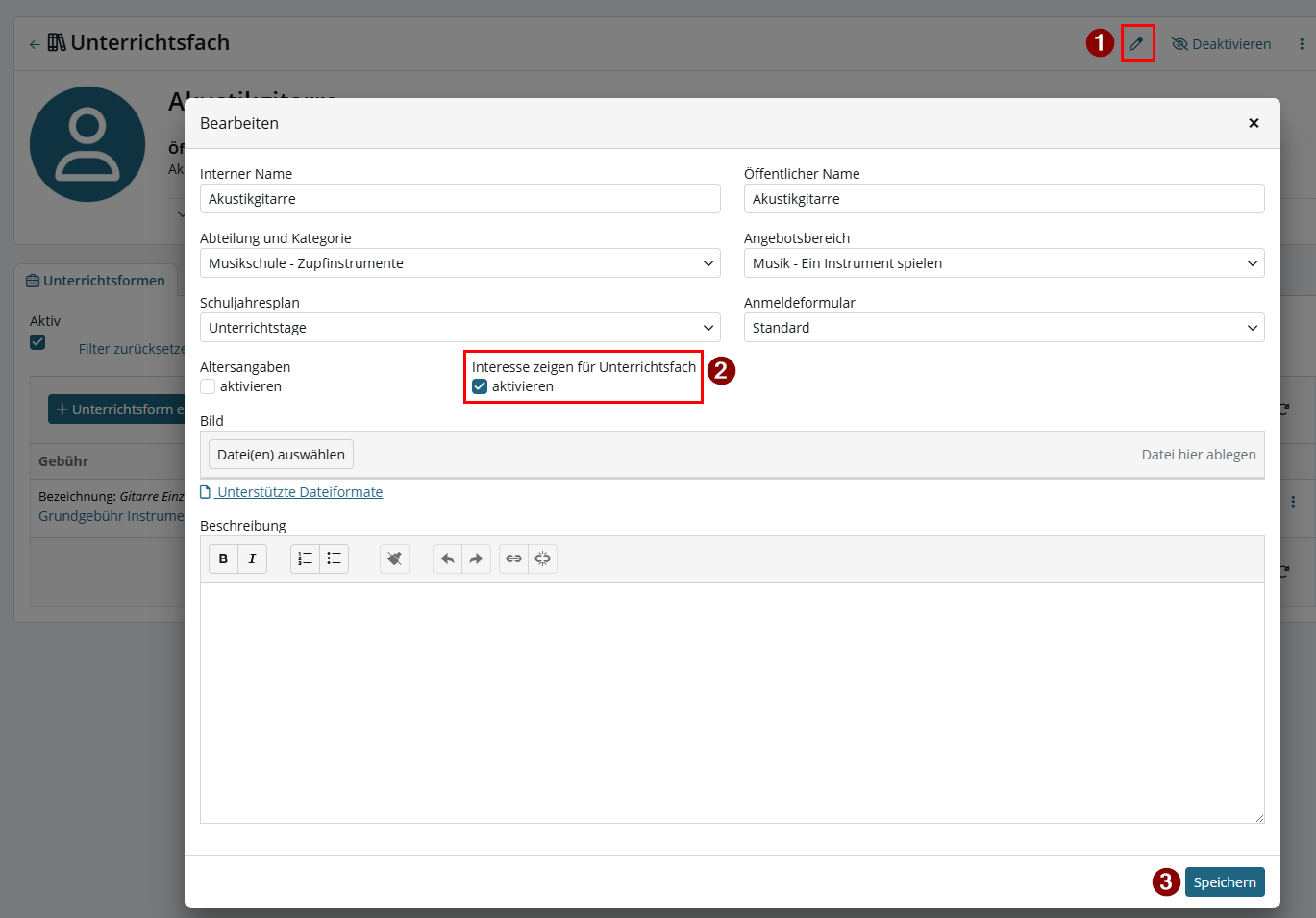This screenshot has height=918, width=1316.
Task: Click the Datei hier ablegen drop zone
Action: [1199, 455]
